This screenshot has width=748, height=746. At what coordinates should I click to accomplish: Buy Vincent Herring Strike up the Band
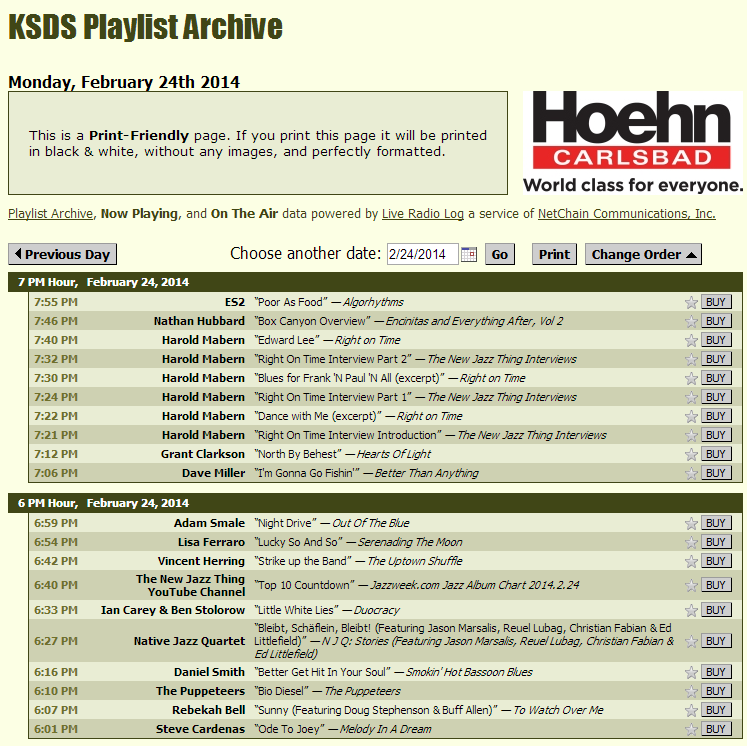pyautogui.click(x=716, y=561)
